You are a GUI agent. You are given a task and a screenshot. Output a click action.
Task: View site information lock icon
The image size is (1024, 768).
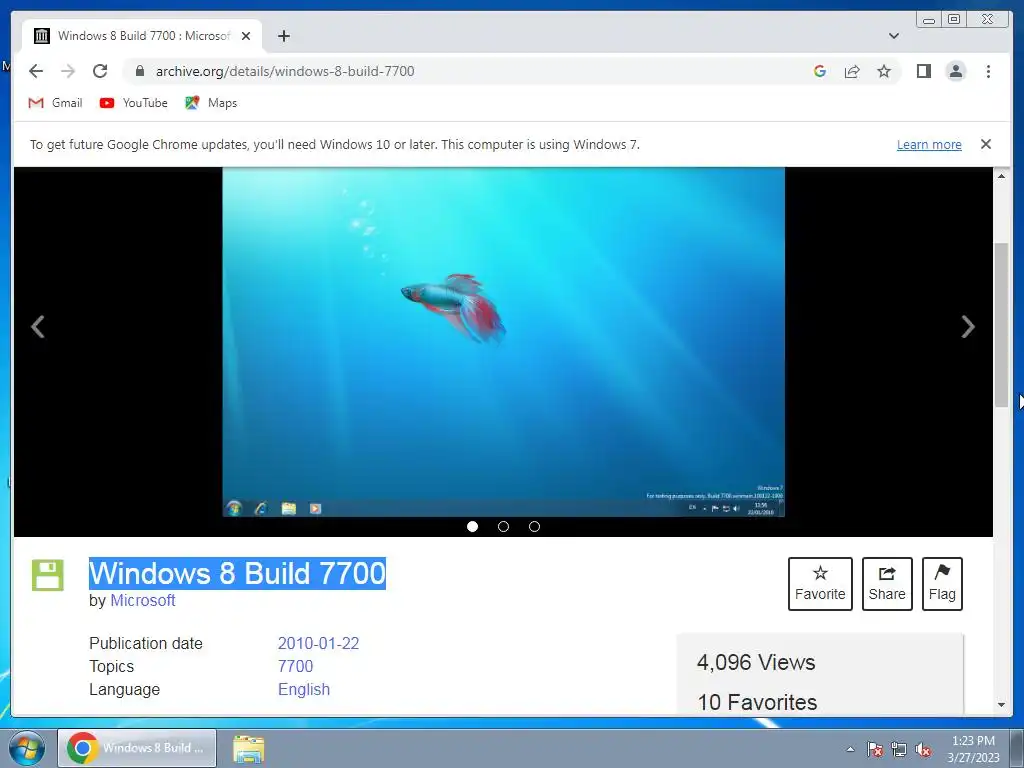click(x=140, y=71)
